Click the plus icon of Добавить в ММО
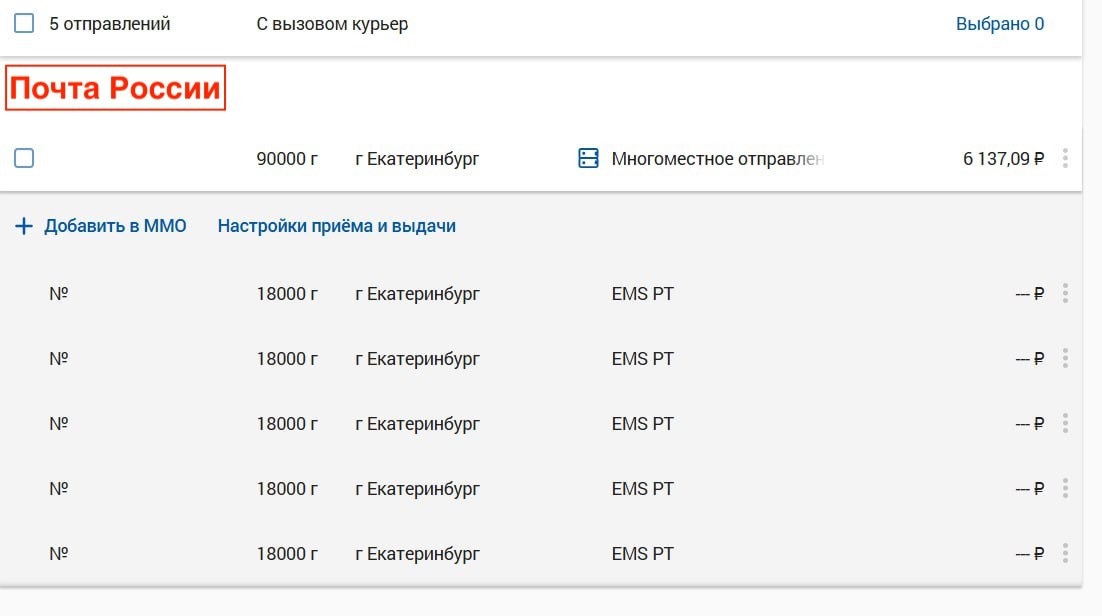The image size is (1102, 616). [24, 226]
